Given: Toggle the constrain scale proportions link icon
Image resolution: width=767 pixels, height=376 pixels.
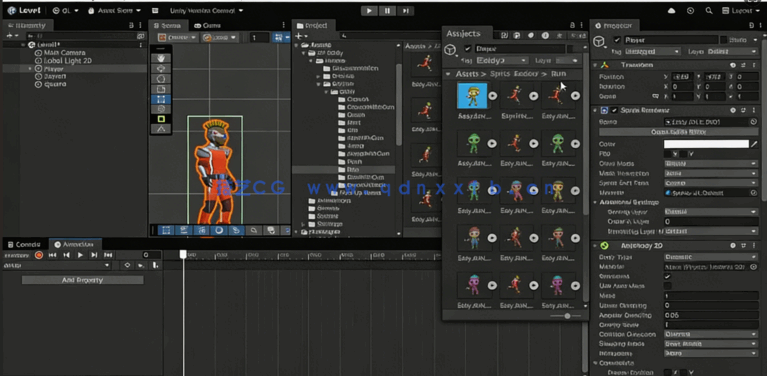Looking at the screenshot, I should click(655, 96).
